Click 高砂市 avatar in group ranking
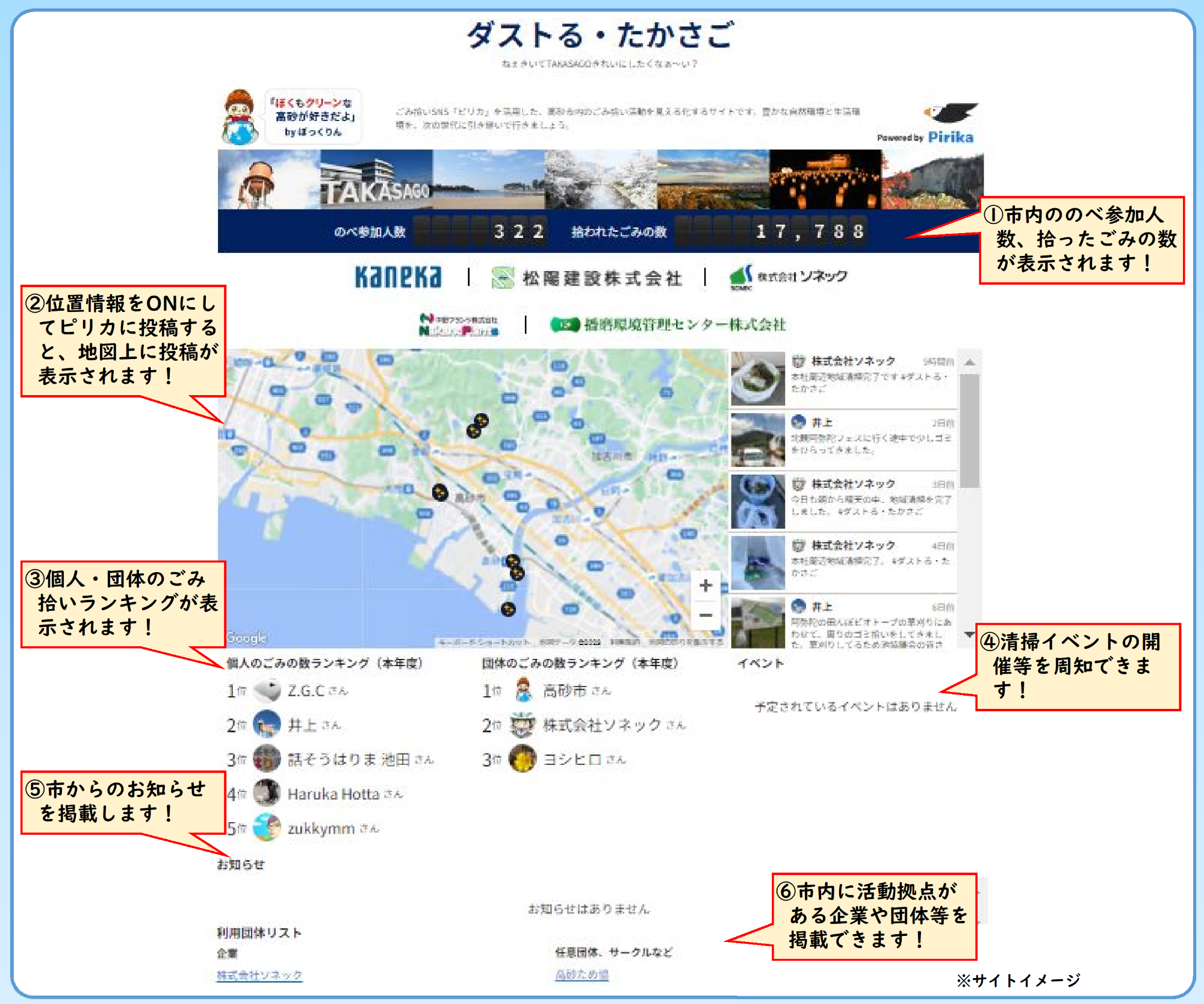 (523, 690)
